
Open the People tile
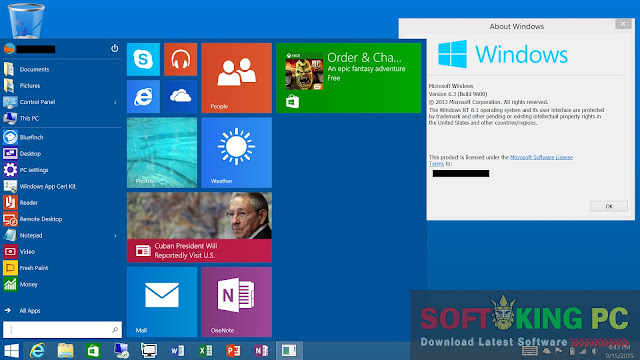pyautogui.click(x=236, y=78)
